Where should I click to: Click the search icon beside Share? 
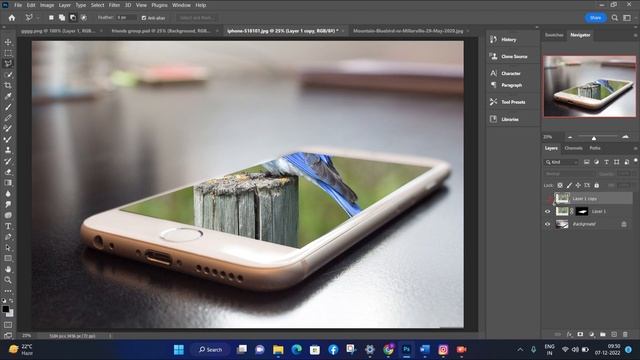coord(615,18)
